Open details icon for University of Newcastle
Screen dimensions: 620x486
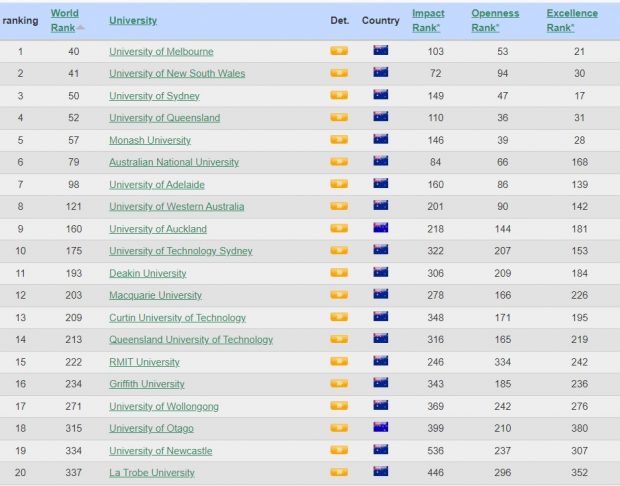[339, 450]
